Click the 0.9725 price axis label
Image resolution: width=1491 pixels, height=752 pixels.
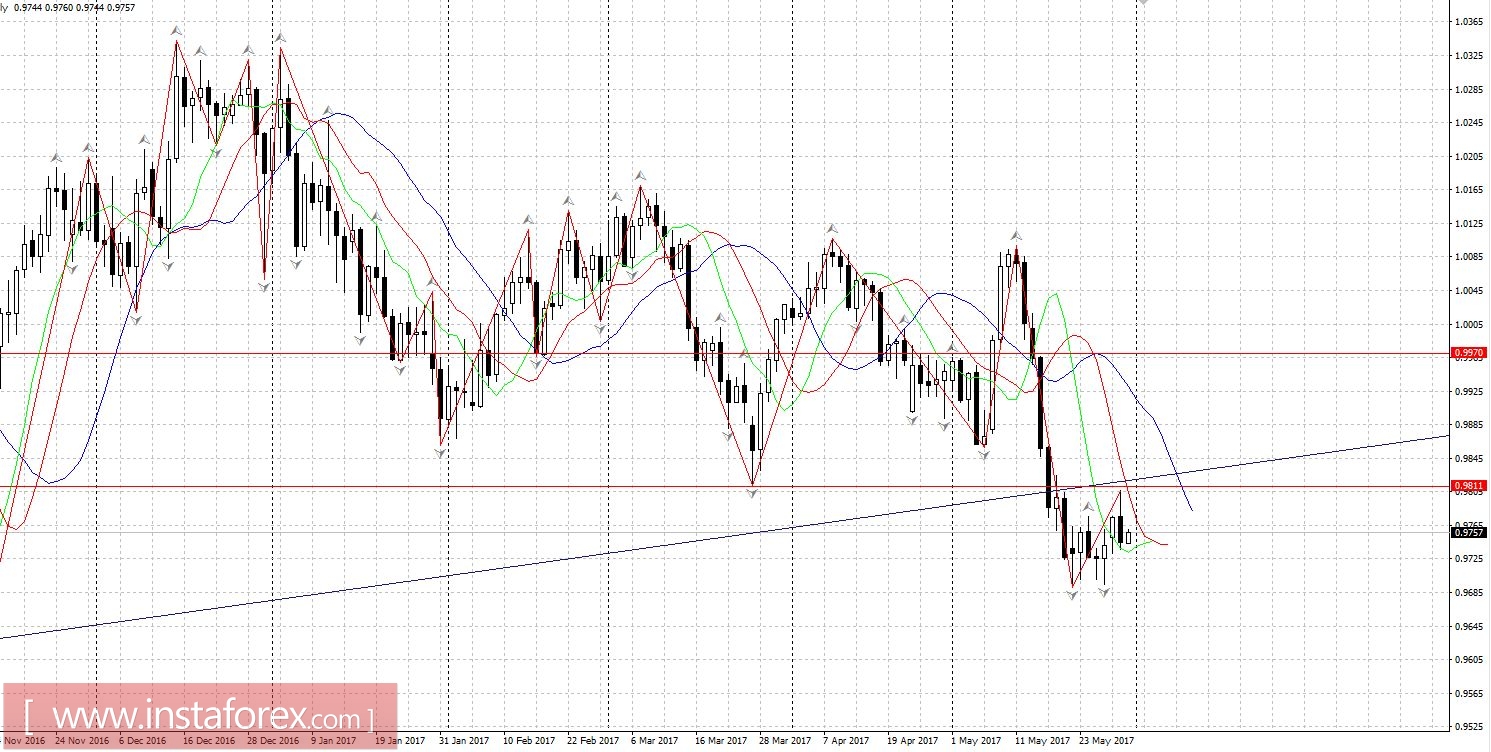click(x=1469, y=559)
